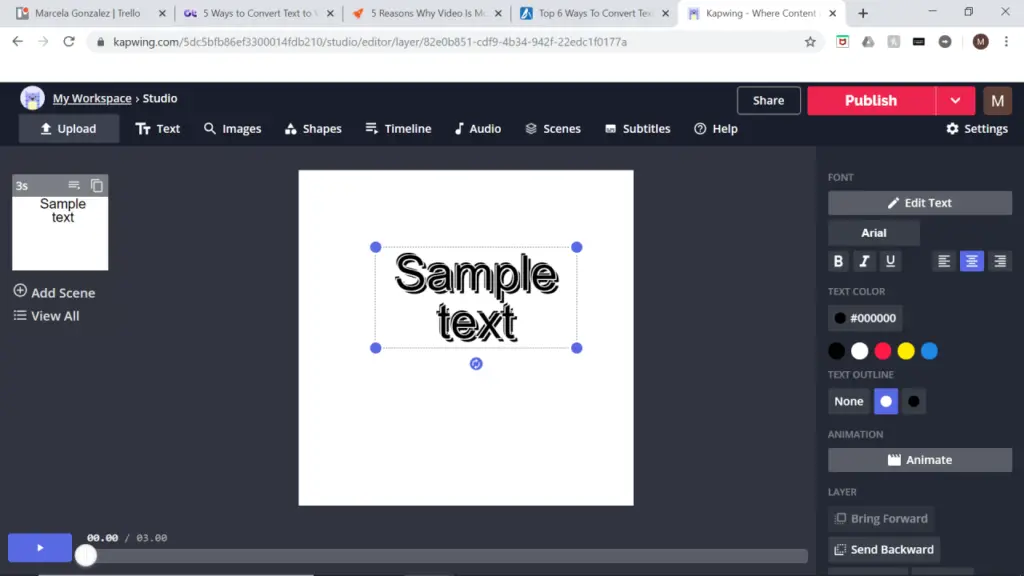Bookmark this page with the star icon
Viewport: 1024px width, 576px height.
(810, 42)
